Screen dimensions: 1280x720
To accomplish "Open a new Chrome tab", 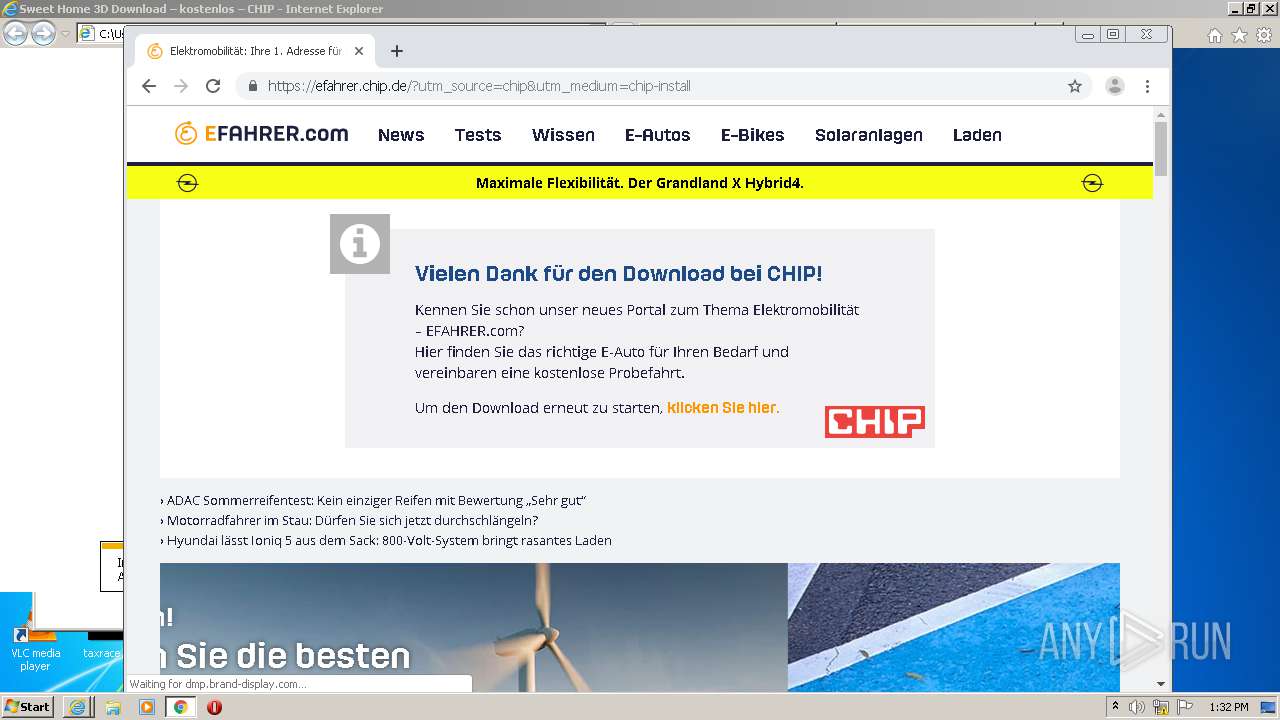I will pos(397,51).
